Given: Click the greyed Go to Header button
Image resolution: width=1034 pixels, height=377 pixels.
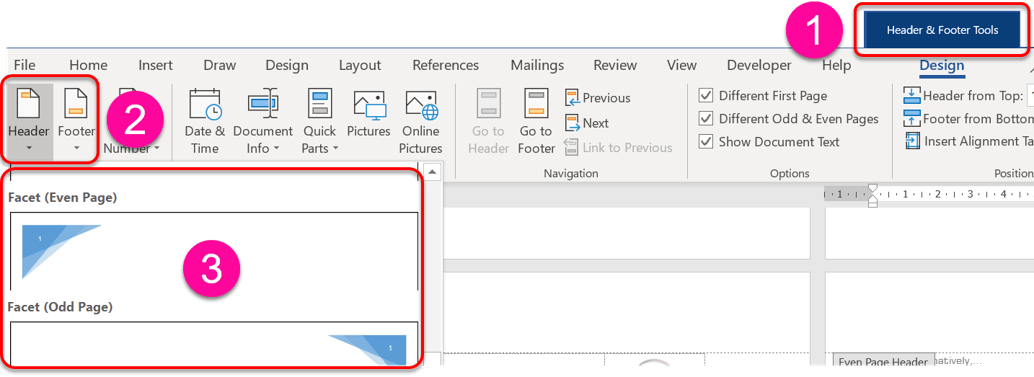Looking at the screenshot, I should pos(488,121).
